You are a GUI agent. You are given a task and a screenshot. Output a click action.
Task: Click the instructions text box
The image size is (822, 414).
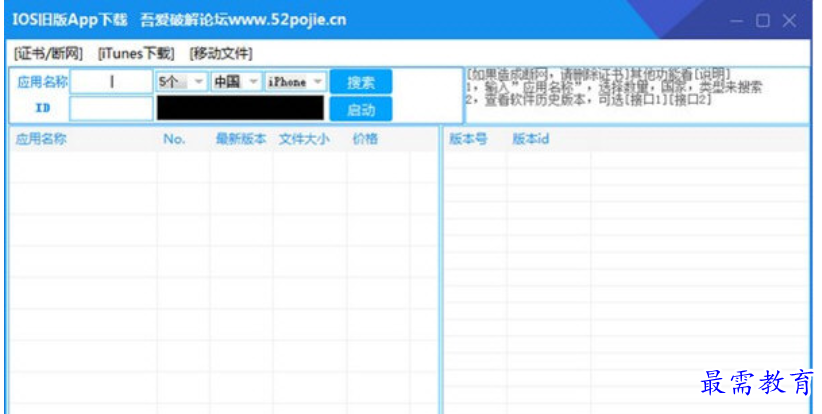tap(637, 95)
